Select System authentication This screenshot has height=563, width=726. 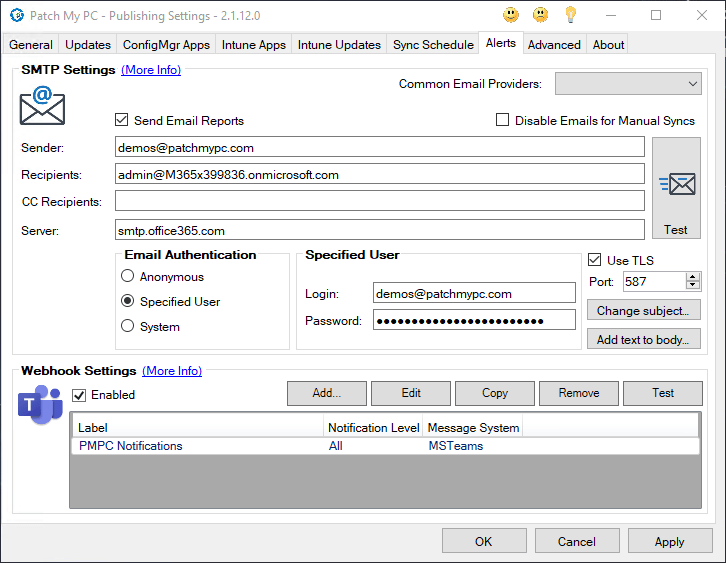point(127,326)
